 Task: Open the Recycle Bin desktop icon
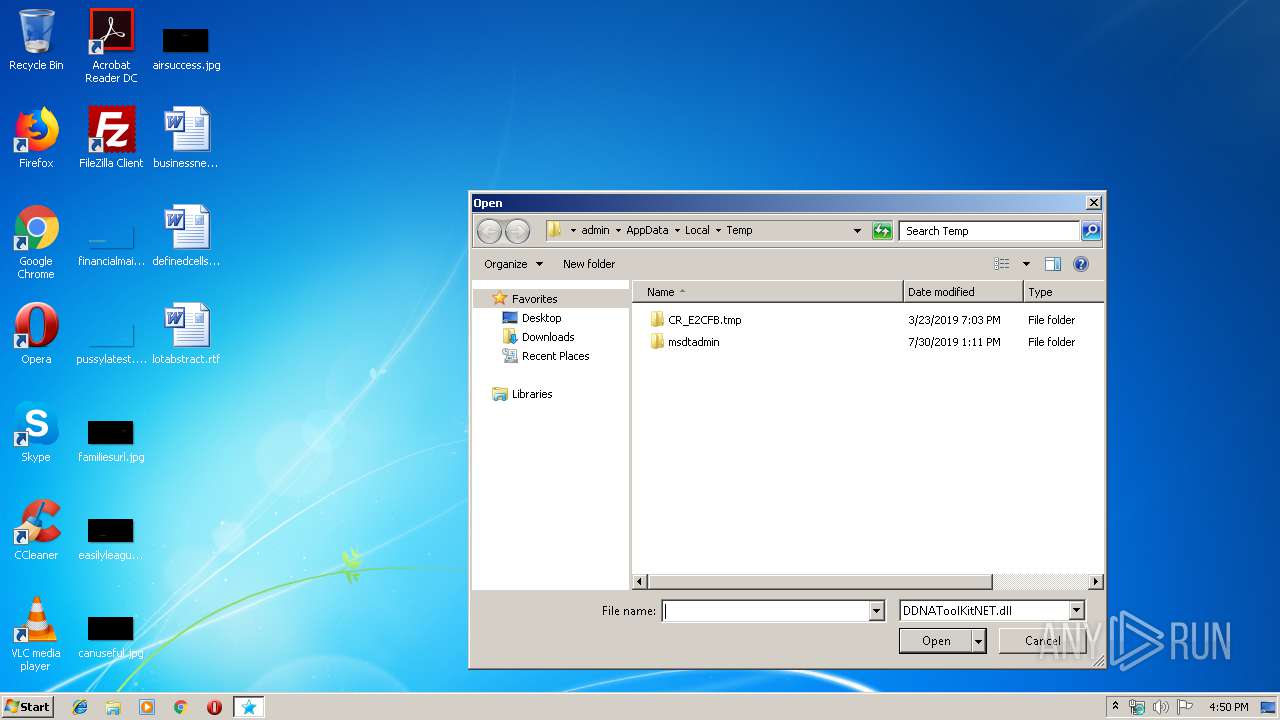point(36,40)
